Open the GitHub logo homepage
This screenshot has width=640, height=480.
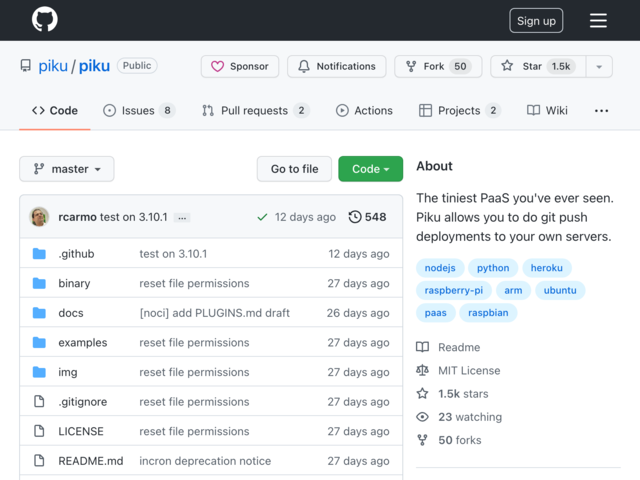pyautogui.click(x=44, y=19)
